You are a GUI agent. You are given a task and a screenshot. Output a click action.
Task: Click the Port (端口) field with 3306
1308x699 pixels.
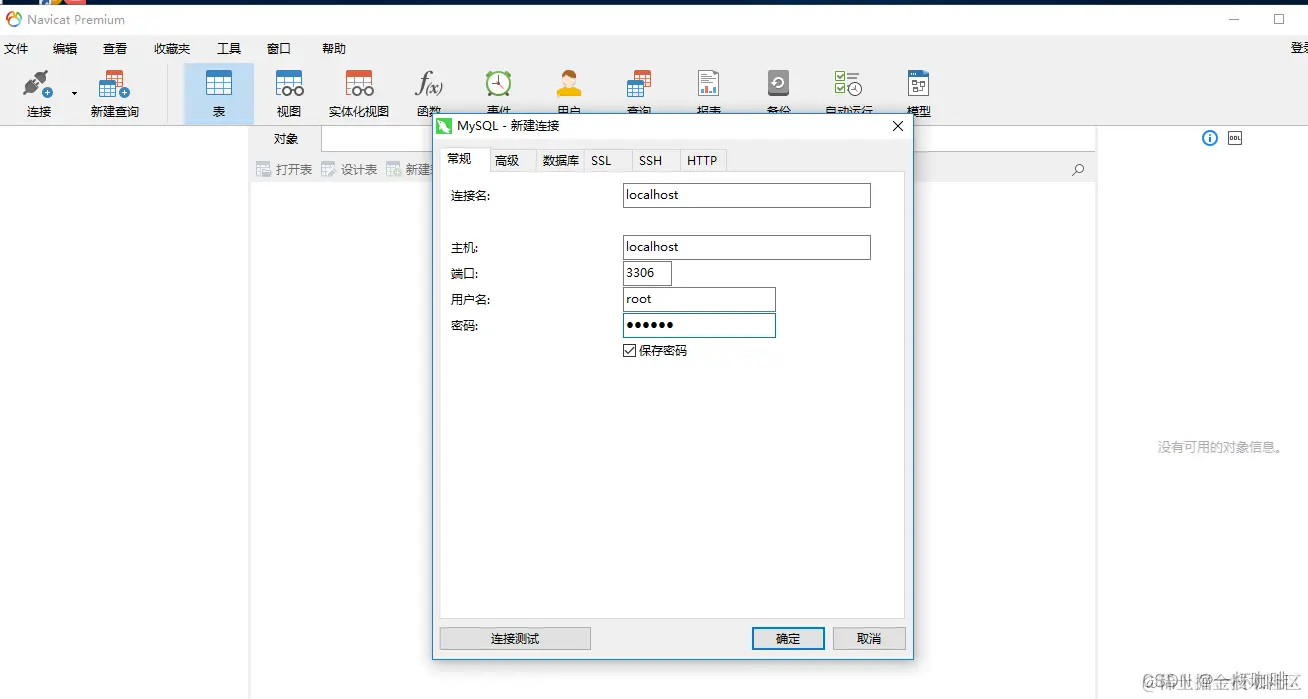pyautogui.click(x=647, y=273)
